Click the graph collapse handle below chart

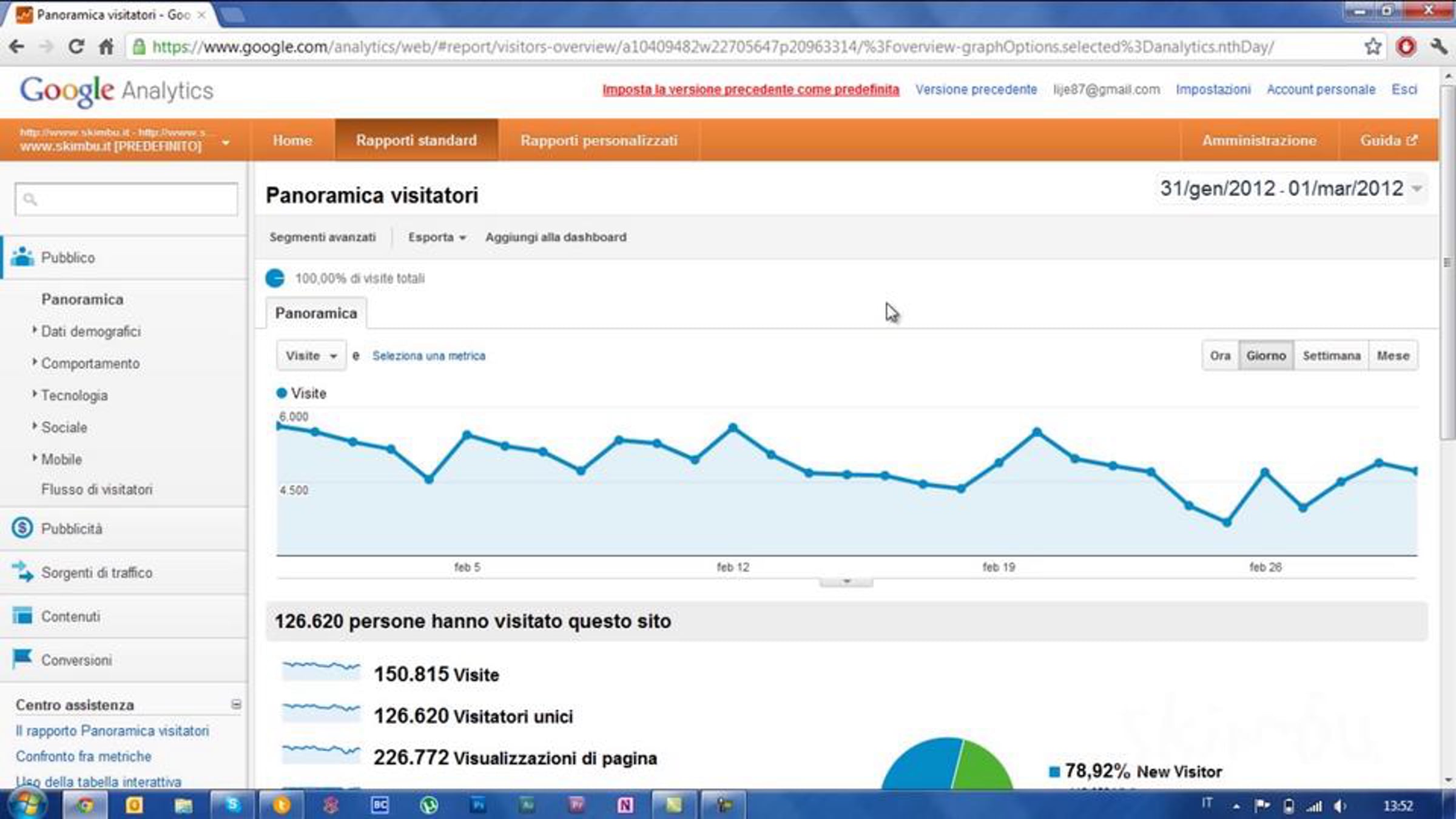tap(846, 581)
